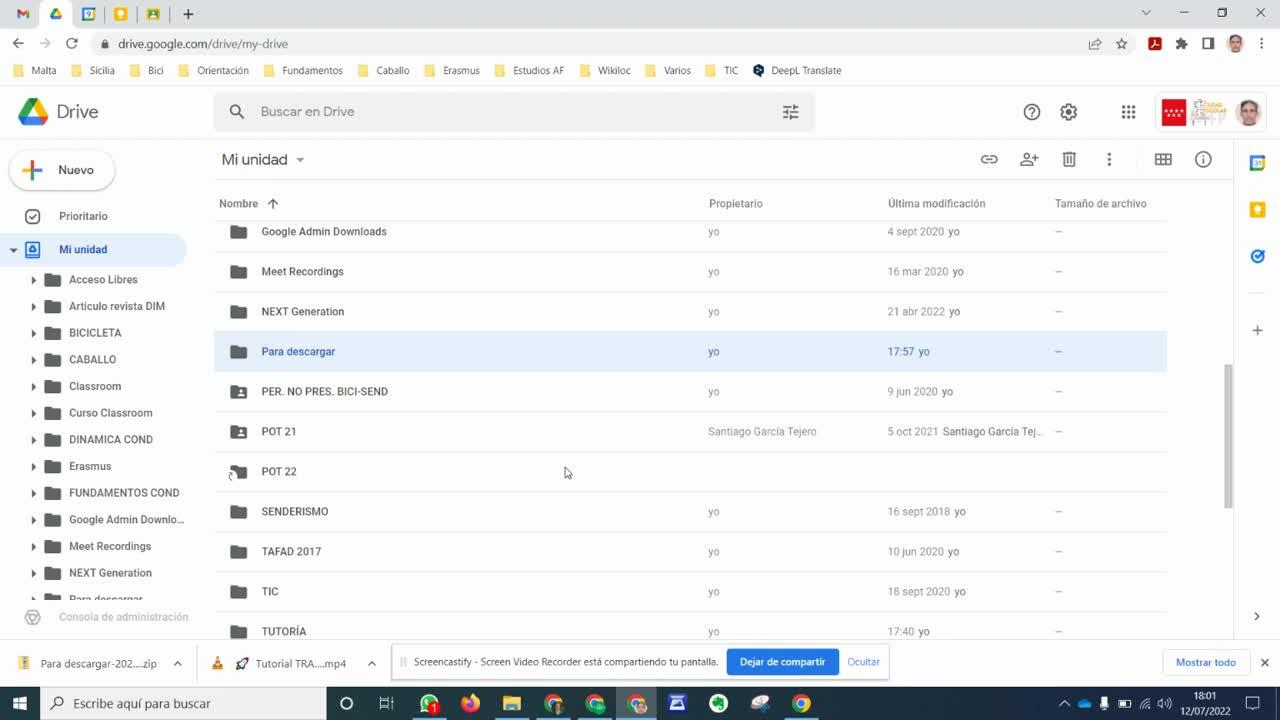The height and width of the screenshot is (720, 1280).
Task: Open Gmail browser tab
Action: point(23,14)
